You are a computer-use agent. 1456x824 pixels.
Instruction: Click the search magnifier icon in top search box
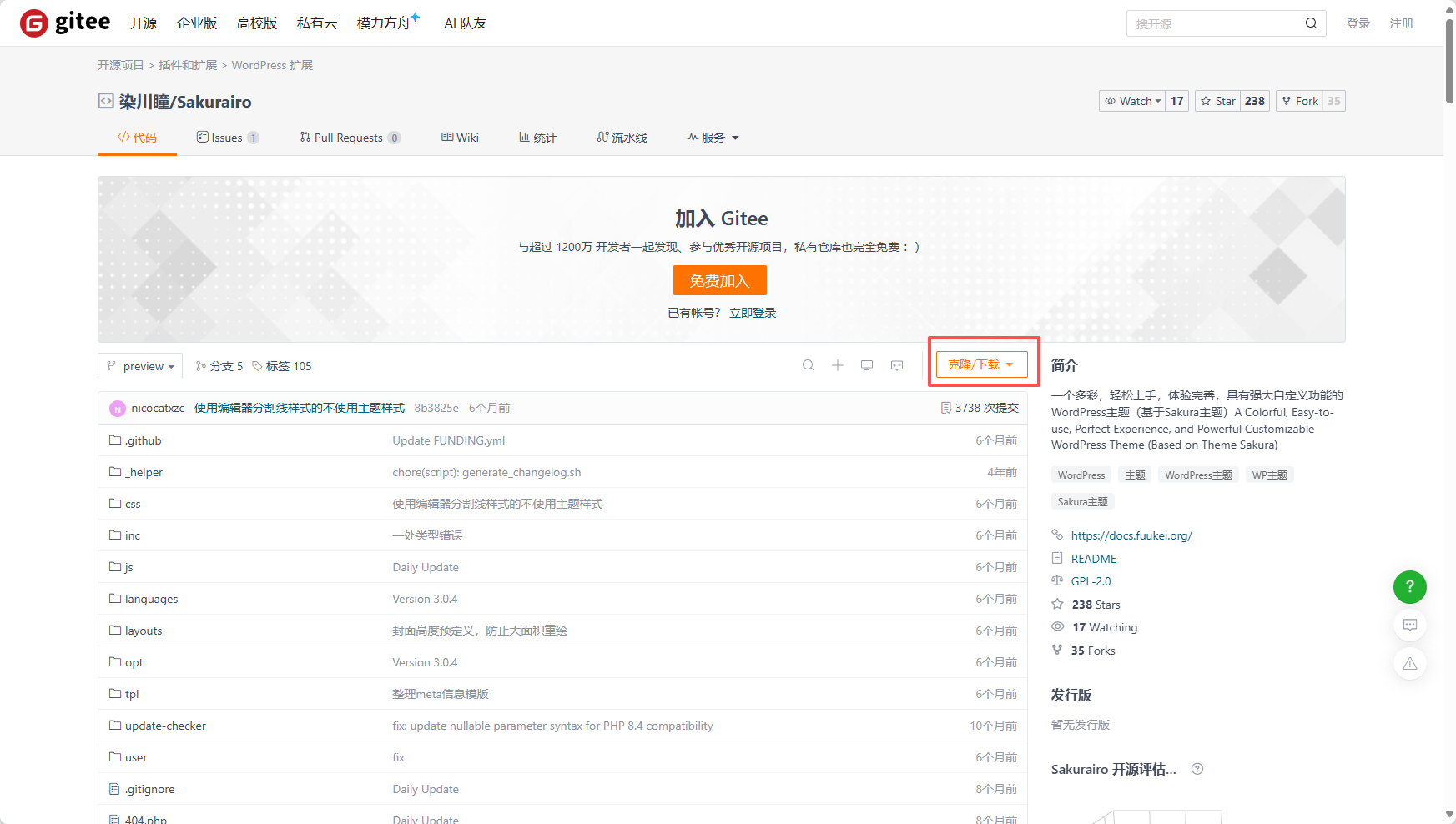1312,23
